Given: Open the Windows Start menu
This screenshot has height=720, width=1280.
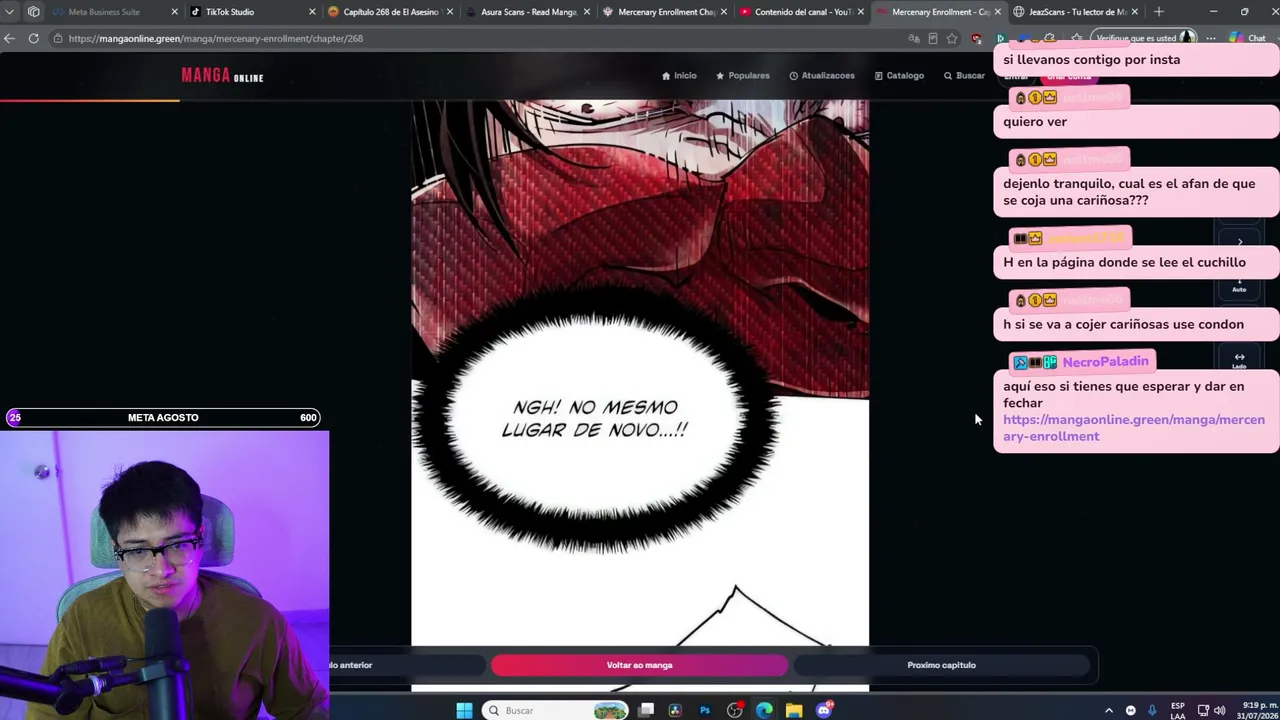Looking at the screenshot, I should click(464, 710).
